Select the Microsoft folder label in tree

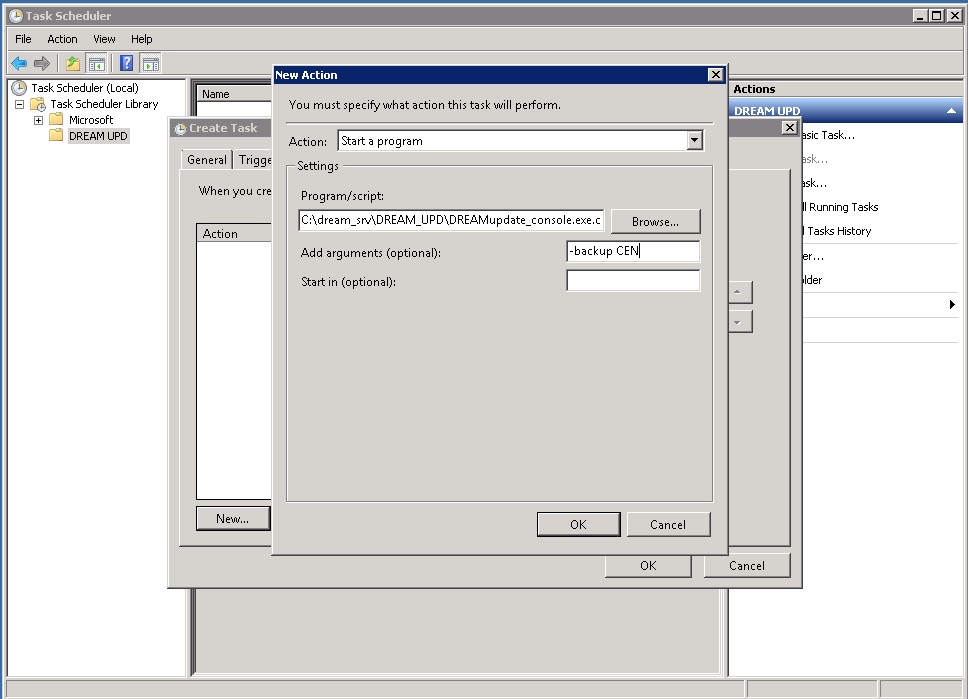[x=91, y=120]
